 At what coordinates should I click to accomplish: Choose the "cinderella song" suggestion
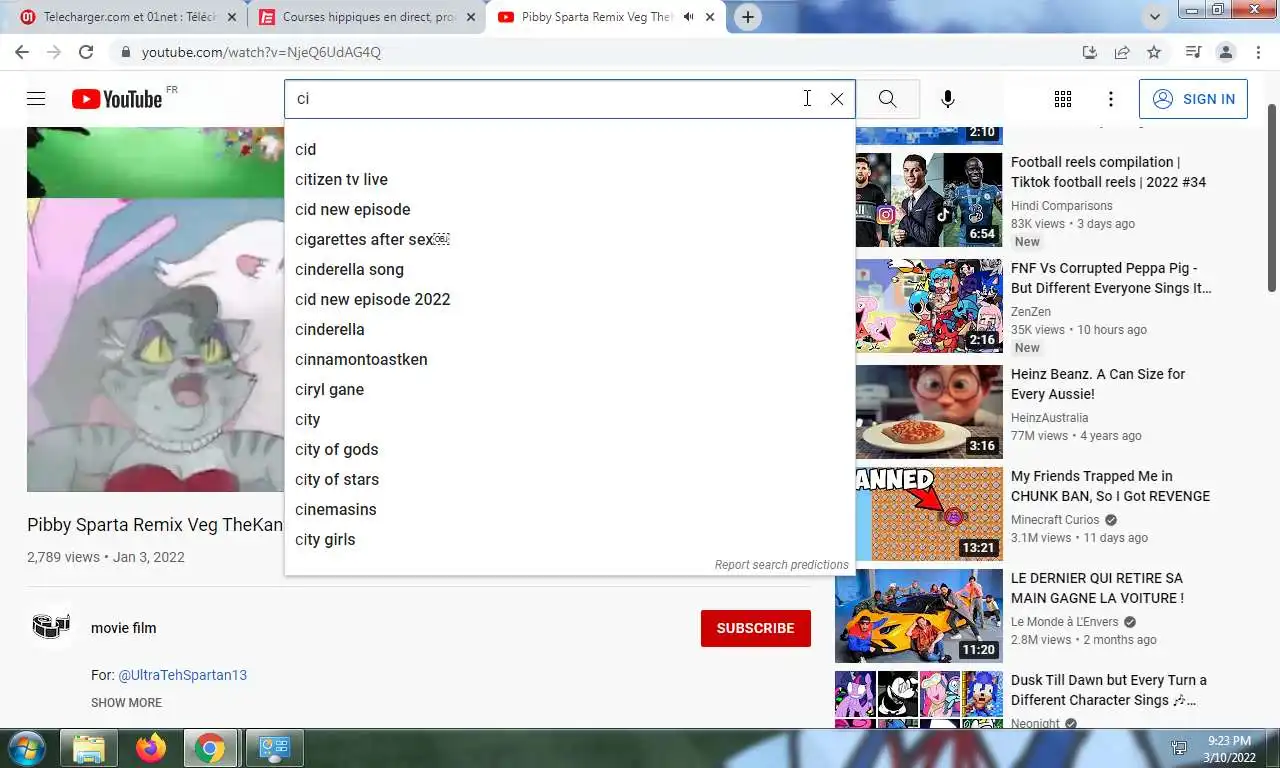[x=570, y=269]
